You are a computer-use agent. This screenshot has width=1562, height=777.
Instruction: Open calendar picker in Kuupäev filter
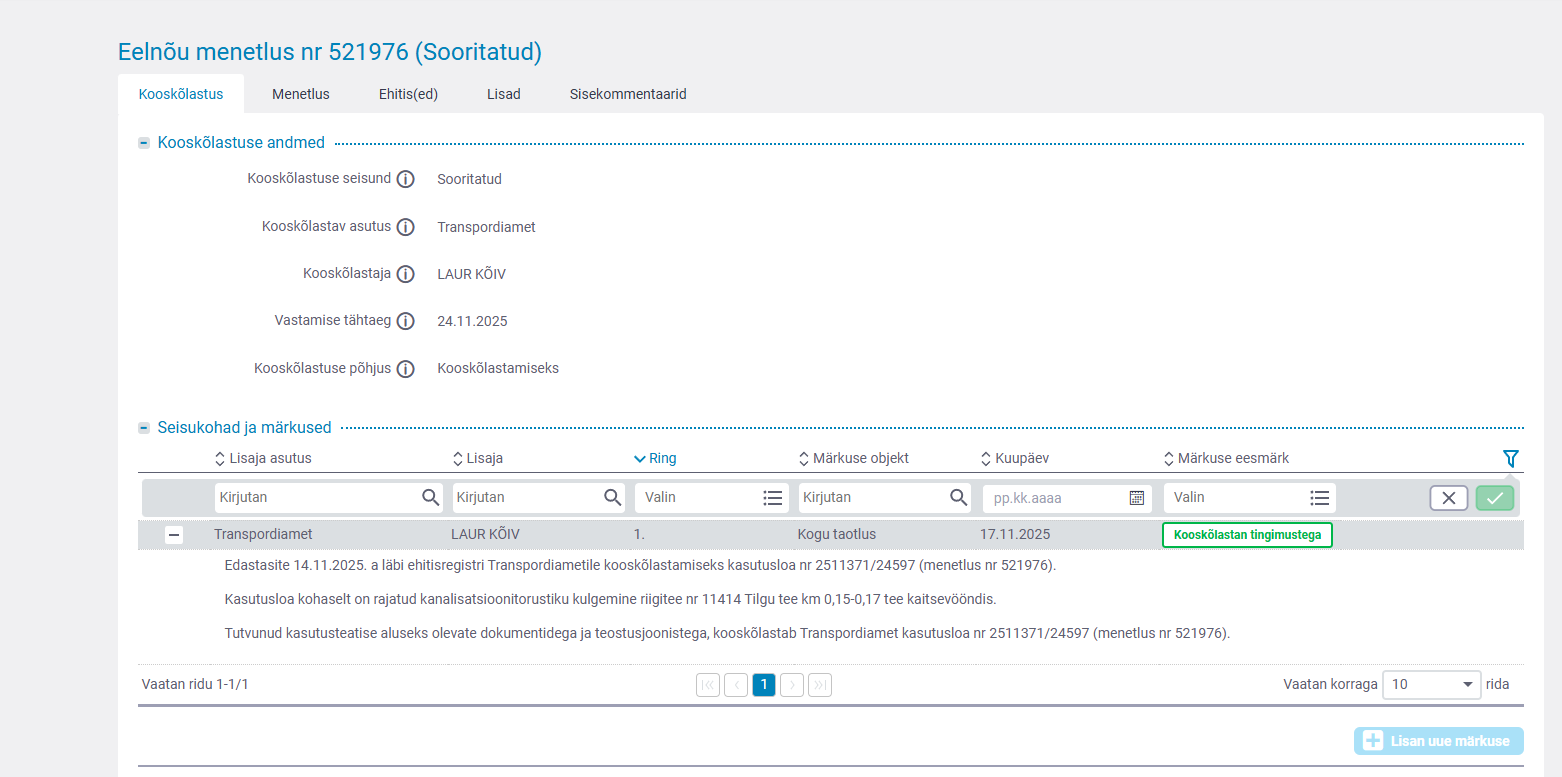pyautogui.click(x=1136, y=498)
